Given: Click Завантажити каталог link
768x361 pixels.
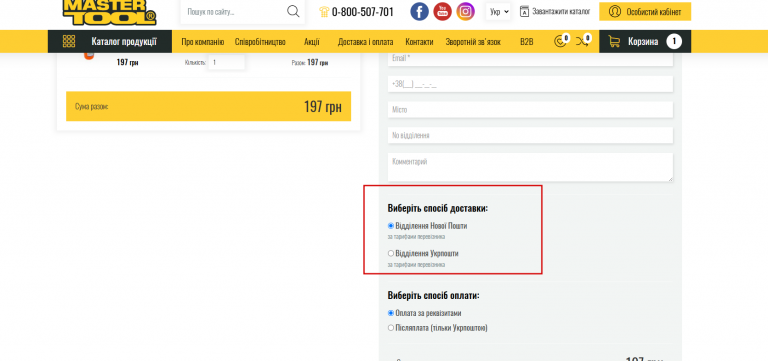Looking at the screenshot, I should [x=561, y=11].
